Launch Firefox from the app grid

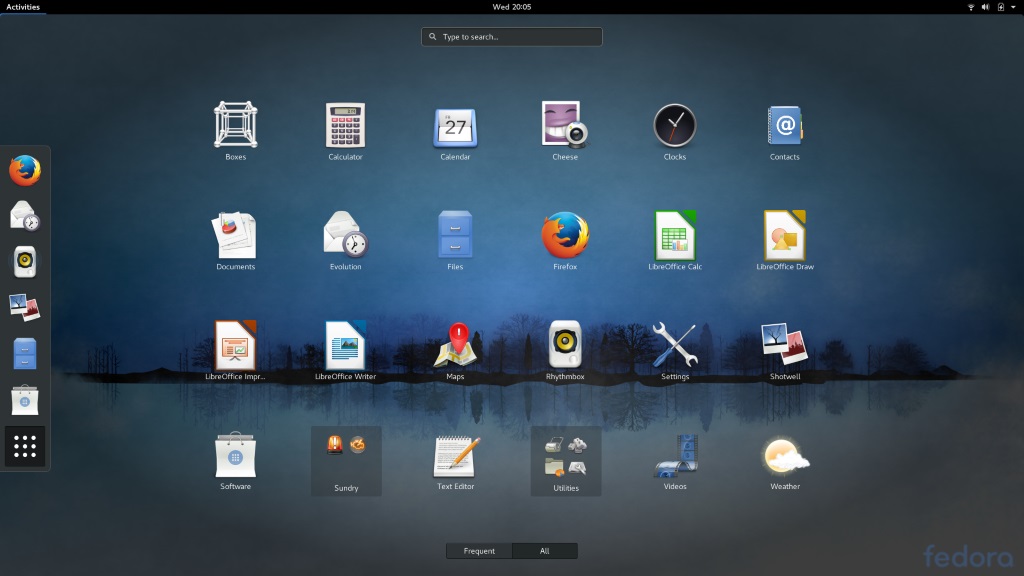pos(565,241)
